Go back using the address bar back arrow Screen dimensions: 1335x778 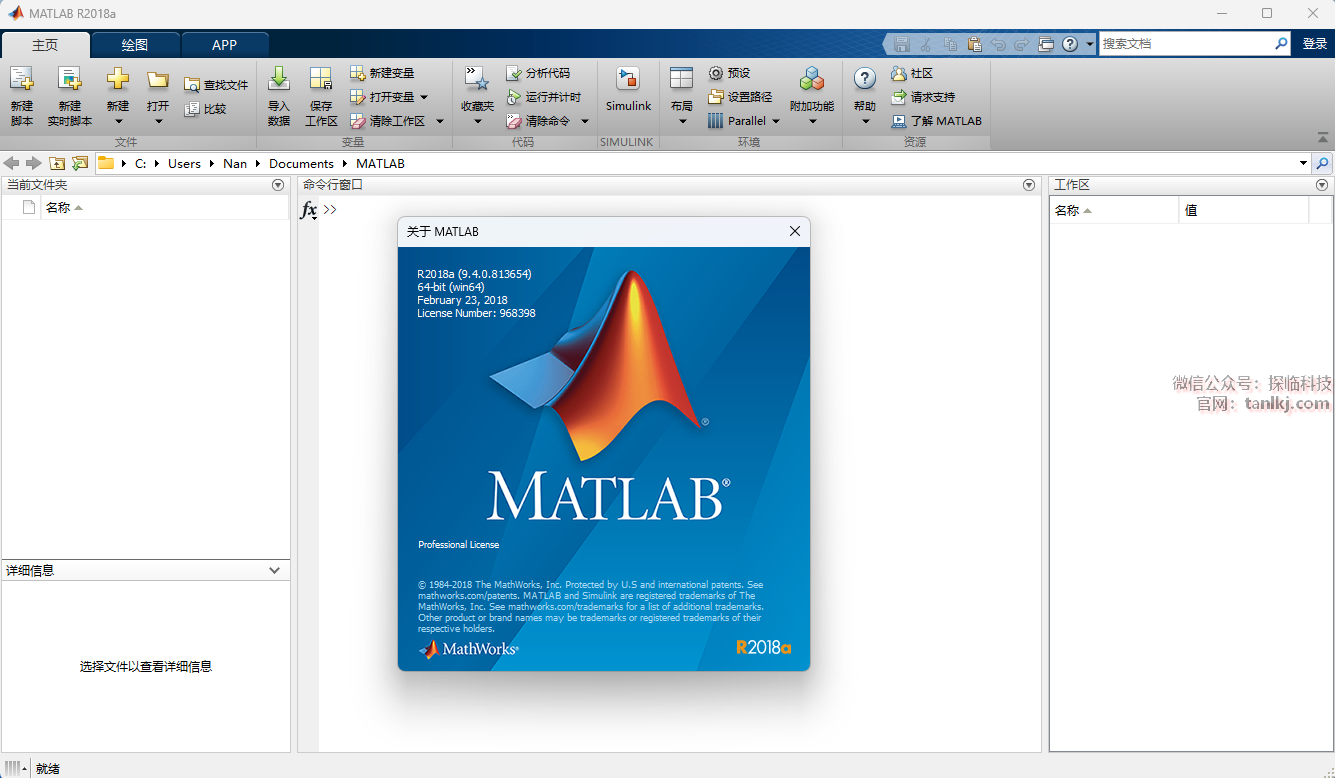[12, 163]
